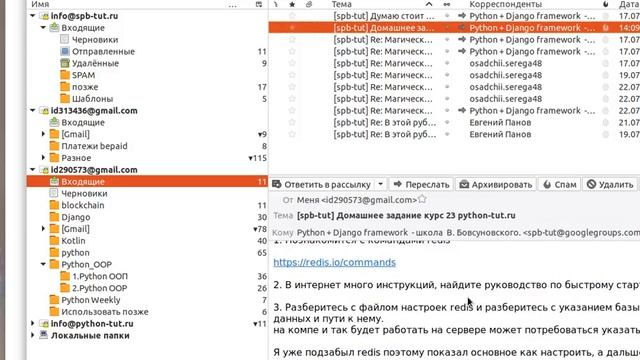Toggle junk status of 'Думаю стоит' message
Viewport: 640px width, 360px height.
tap(606, 16)
